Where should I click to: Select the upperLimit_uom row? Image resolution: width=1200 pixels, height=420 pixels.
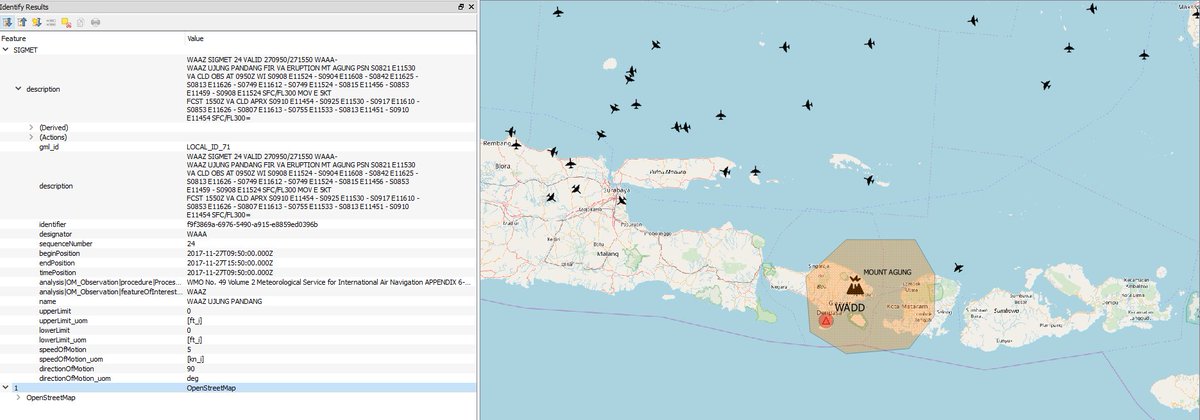237,320
